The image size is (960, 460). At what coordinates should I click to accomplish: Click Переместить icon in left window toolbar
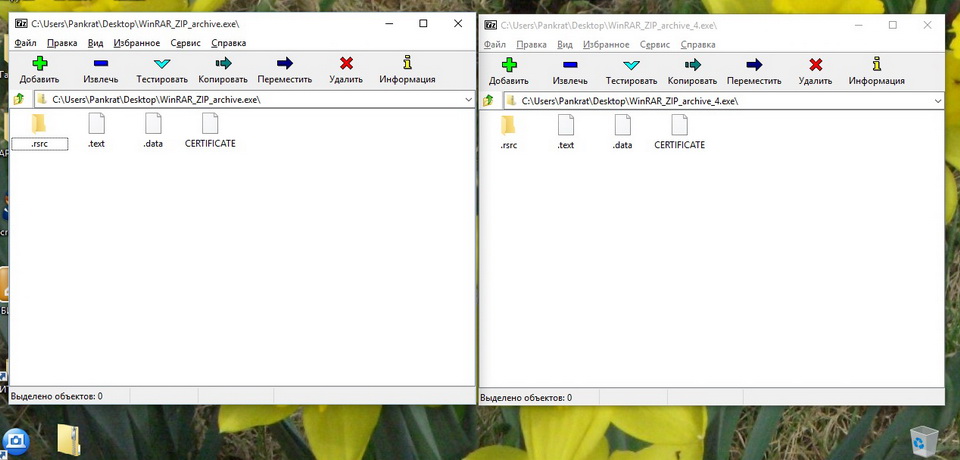tap(285, 63)
